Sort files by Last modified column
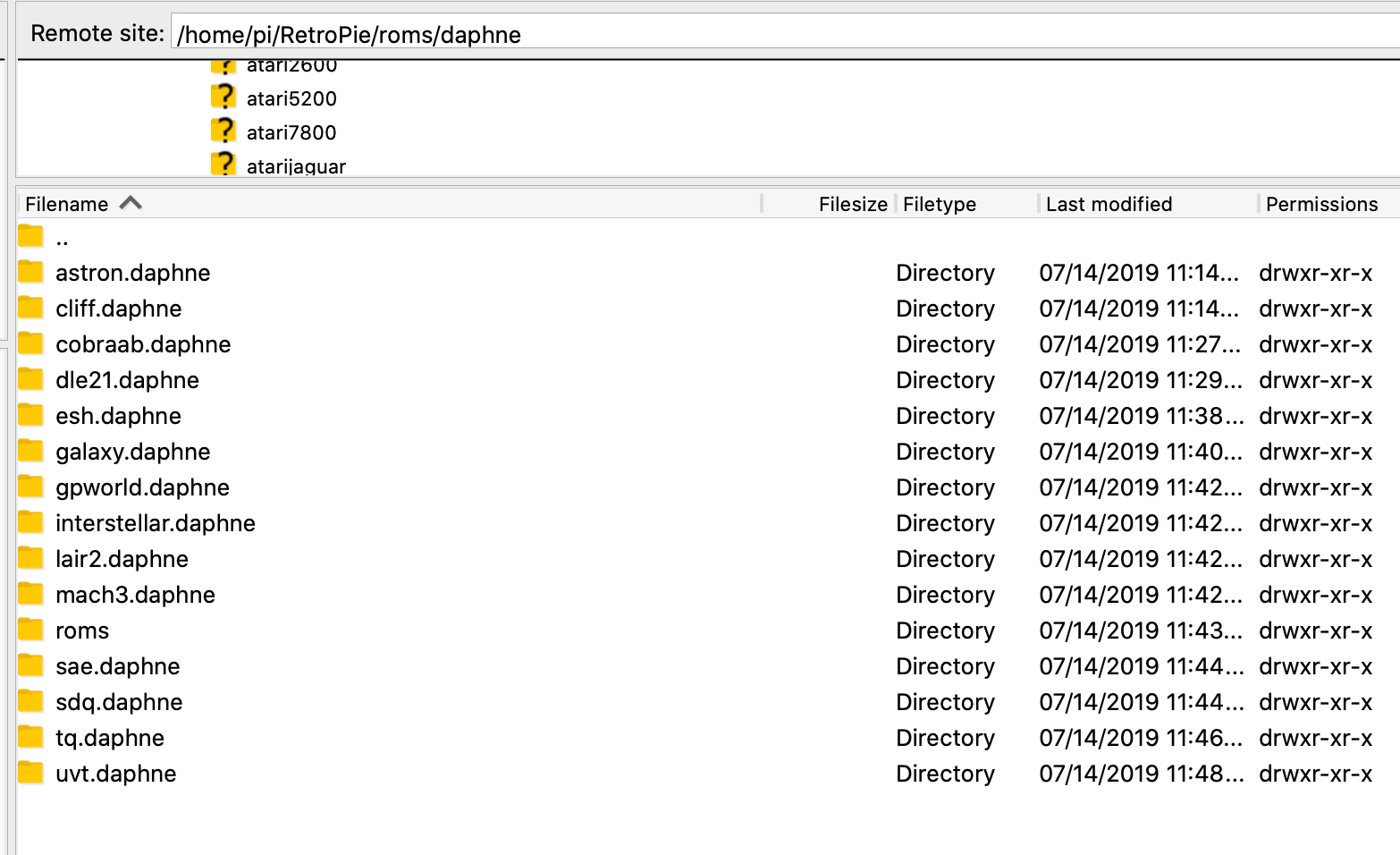1400x855 pixels. pyautogui.click(x=1109, y=204)
